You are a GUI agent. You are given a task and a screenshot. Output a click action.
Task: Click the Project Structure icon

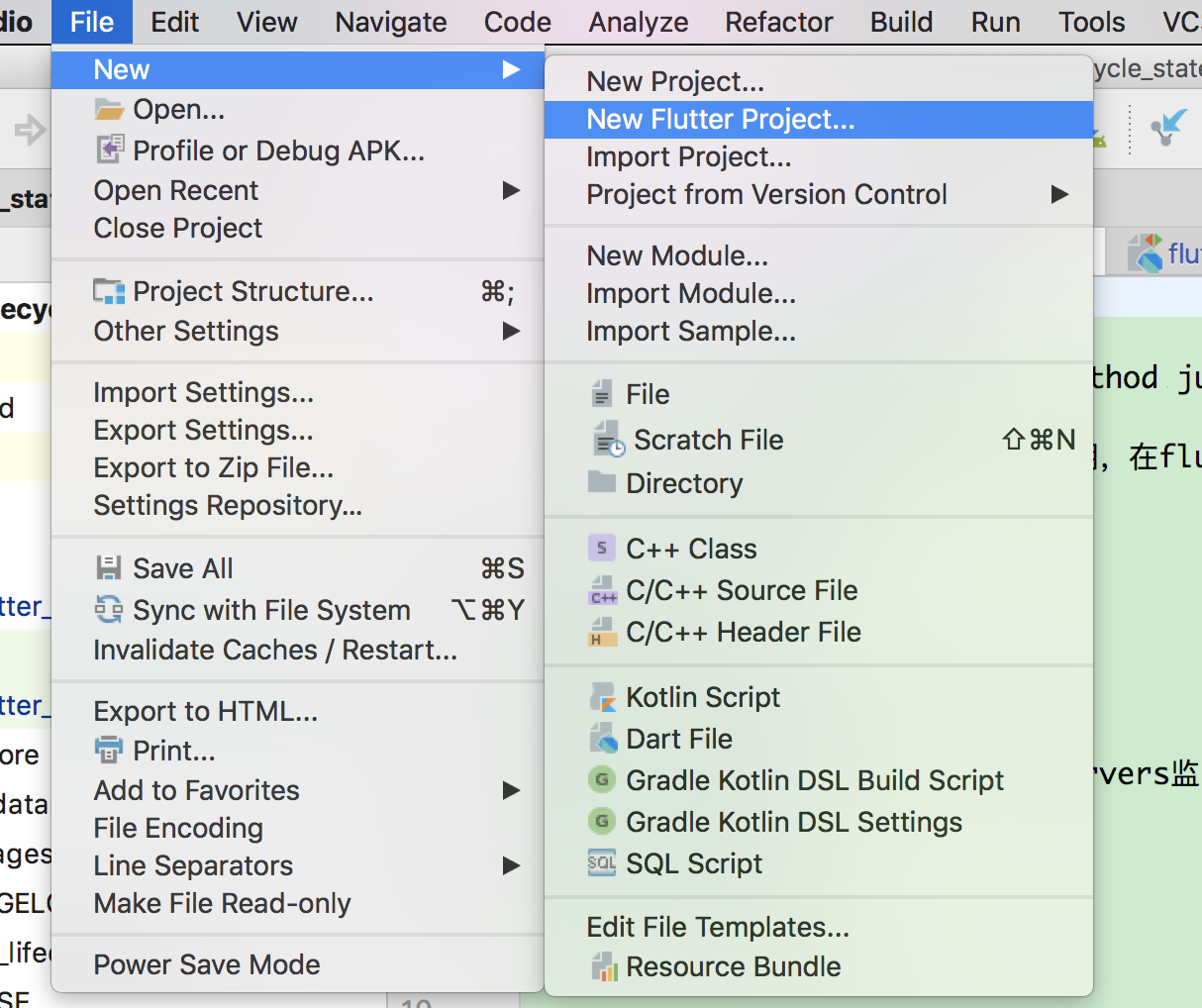coord(109,291)
